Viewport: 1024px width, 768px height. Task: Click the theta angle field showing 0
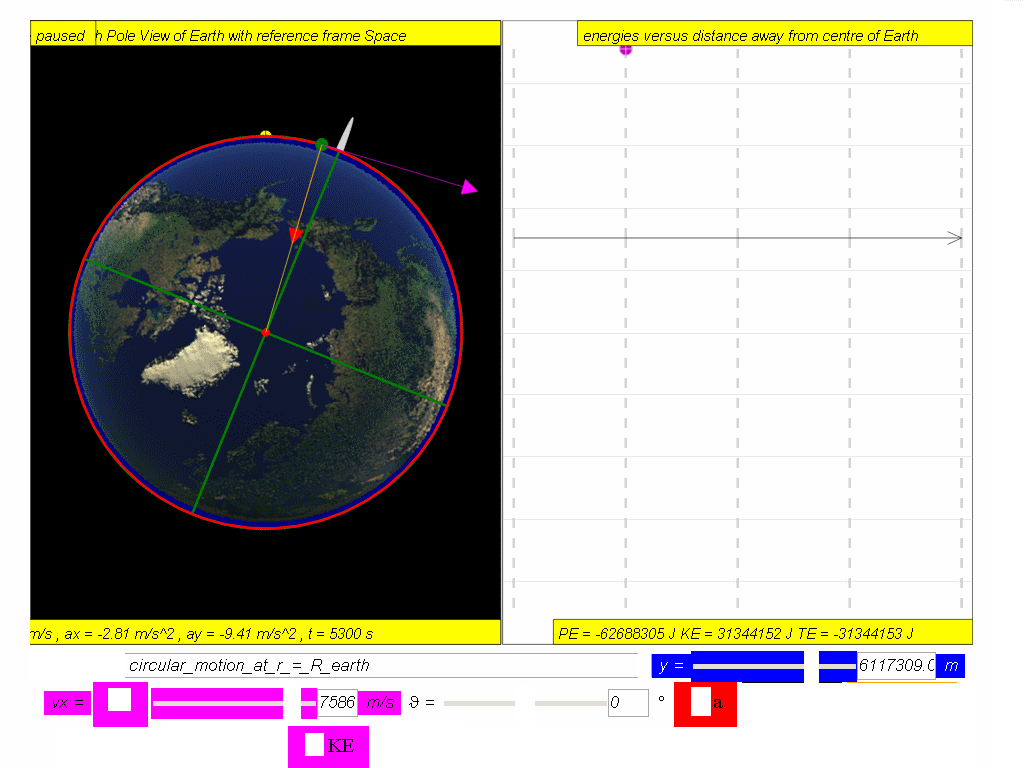628,703
